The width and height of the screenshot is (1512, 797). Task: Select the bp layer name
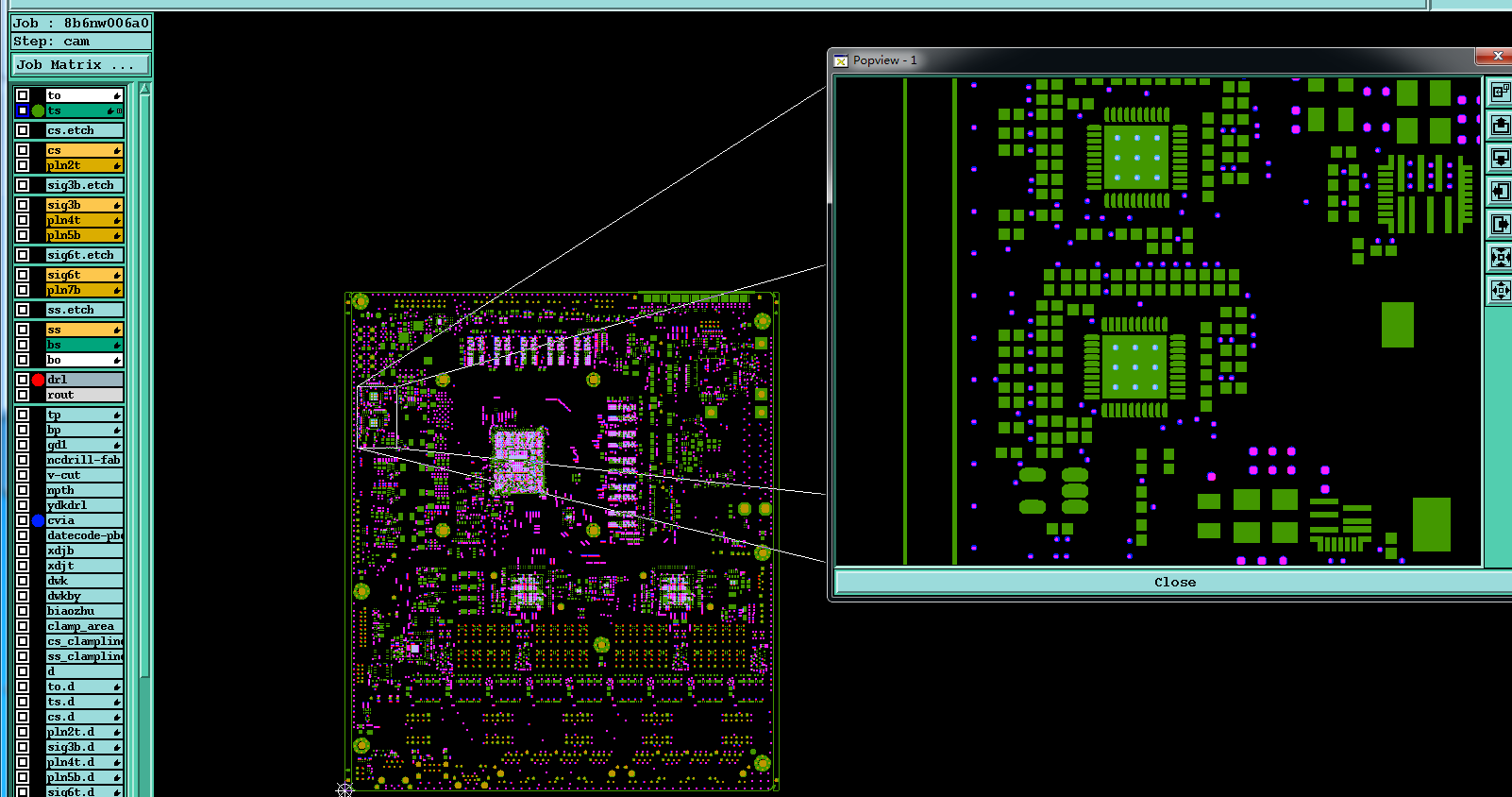click(x=85, y=430)
